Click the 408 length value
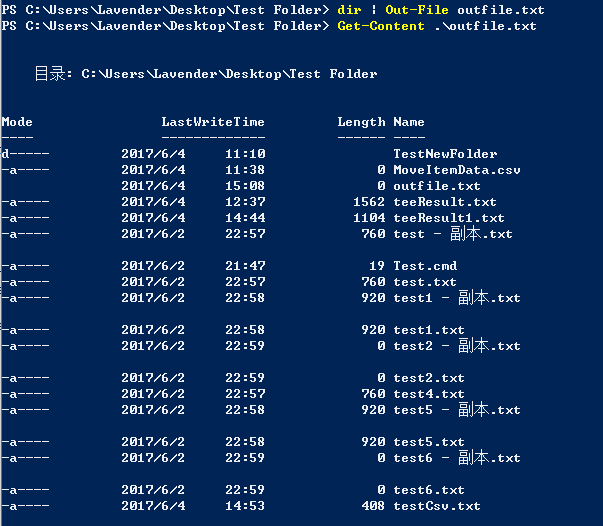603x526 pixels. [373, 506]
